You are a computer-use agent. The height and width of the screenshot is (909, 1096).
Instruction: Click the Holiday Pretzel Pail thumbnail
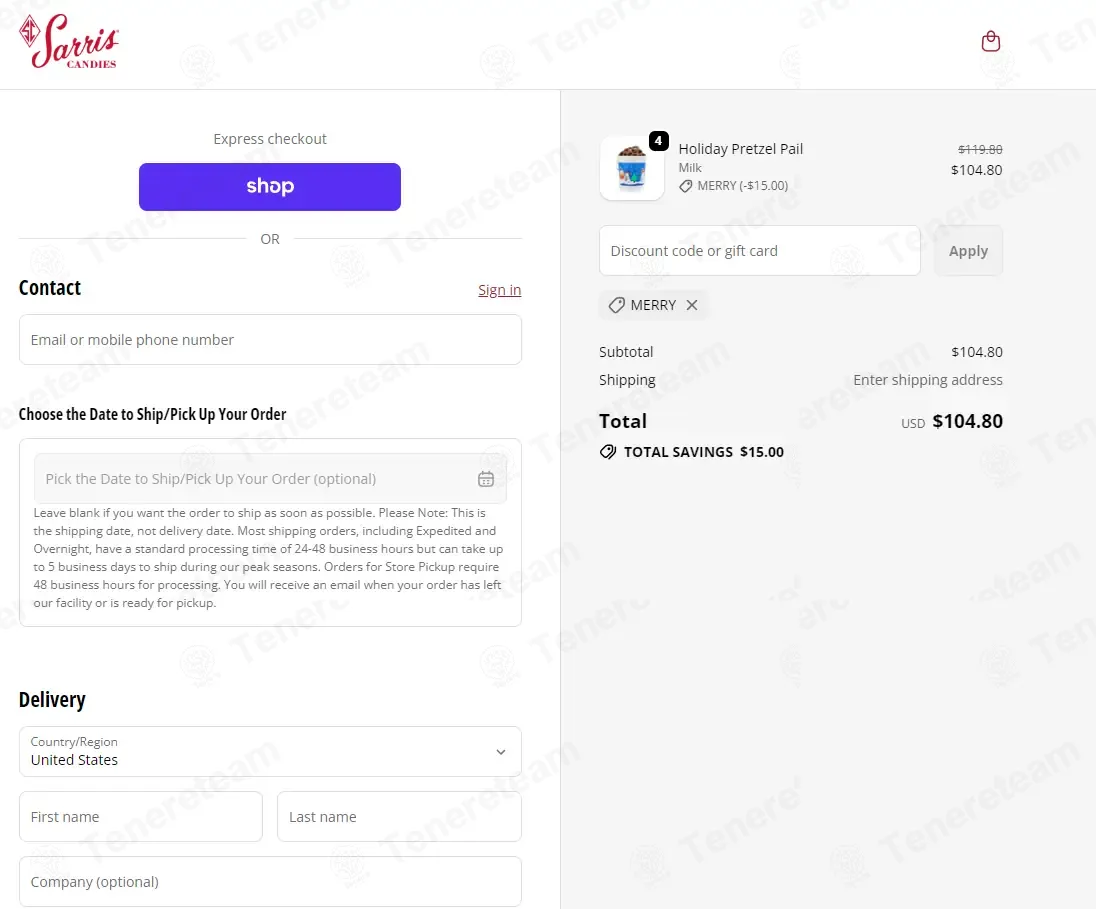[x=632, y=168]
